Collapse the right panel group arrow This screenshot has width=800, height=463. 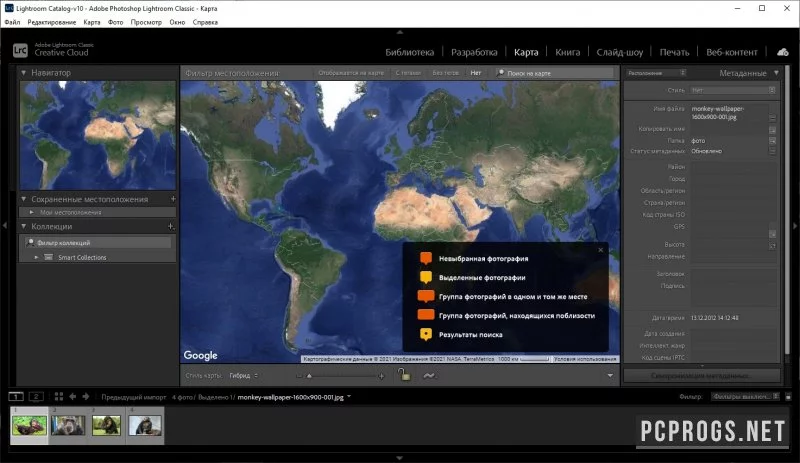795,225
